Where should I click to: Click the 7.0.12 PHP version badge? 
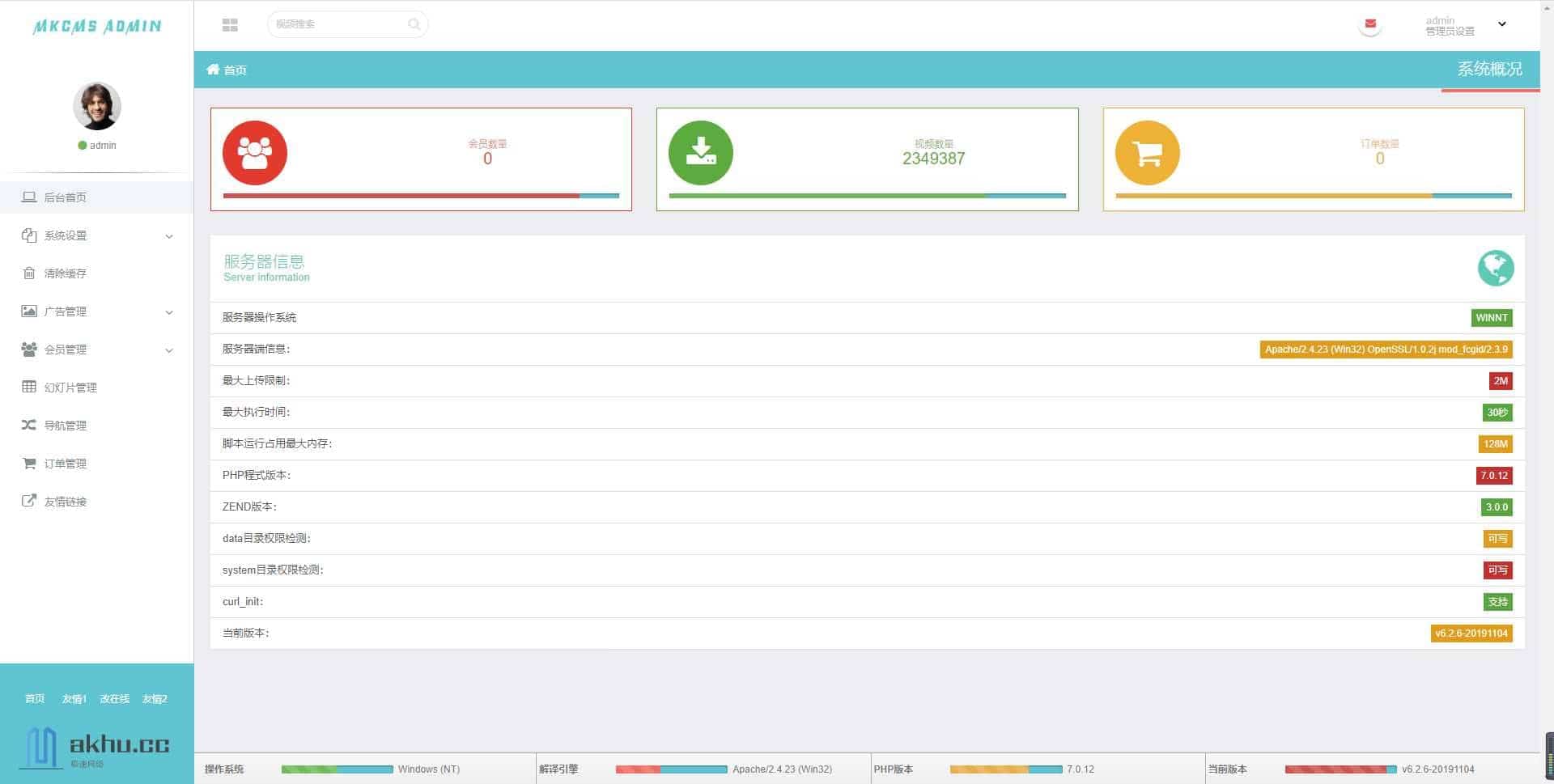(1494, 476)
